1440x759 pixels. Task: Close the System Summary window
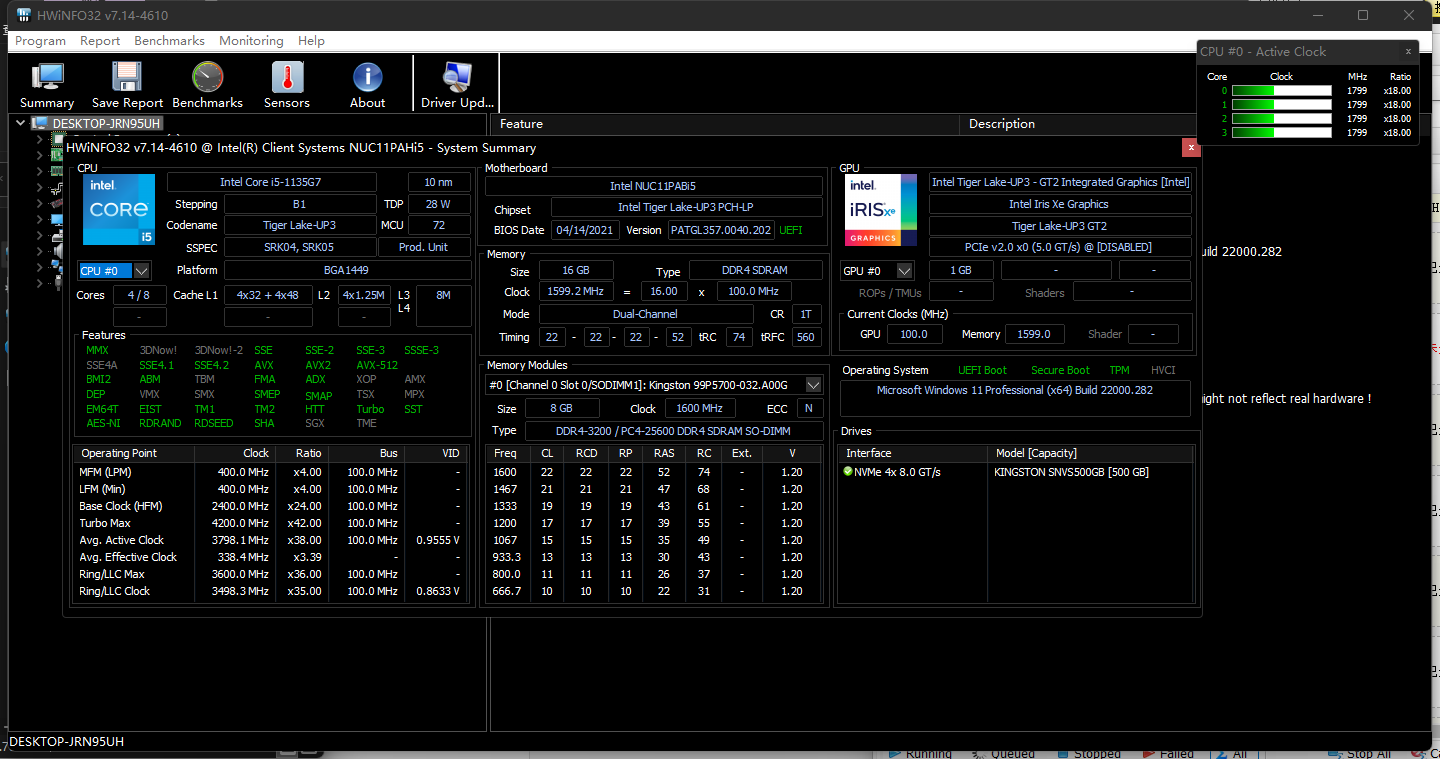[x=1190, y=147]
